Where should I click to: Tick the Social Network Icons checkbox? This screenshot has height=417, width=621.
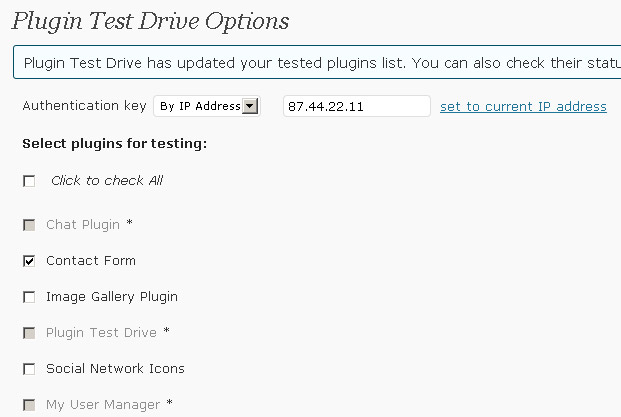point(29,369)
